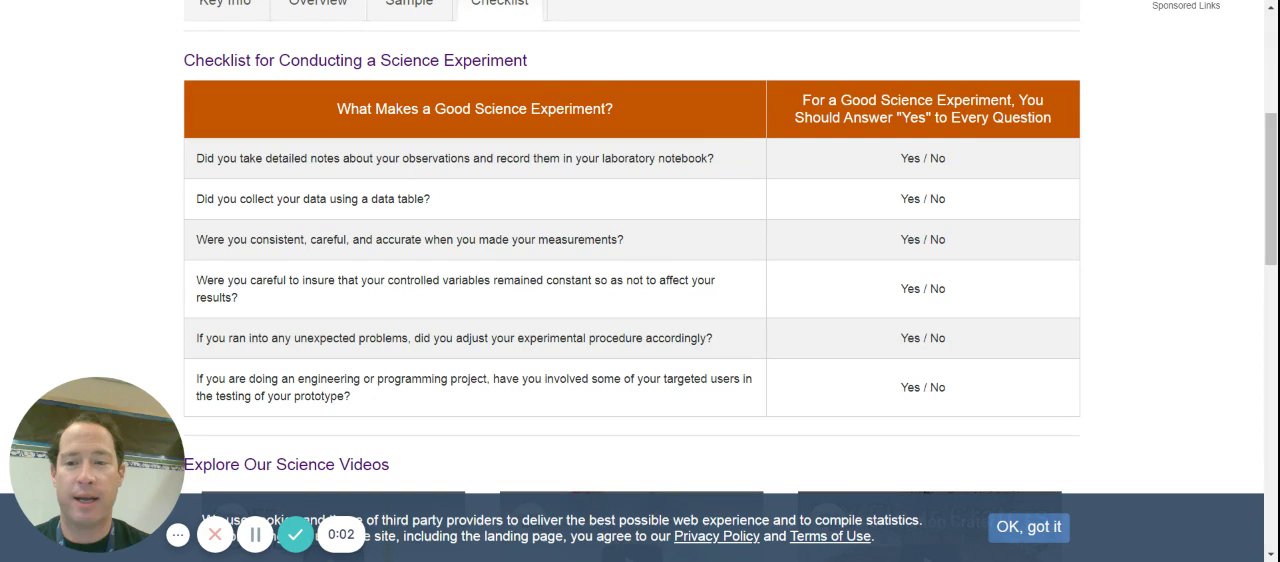The width and height of the screenshot is (1280, 562).
Task: Open the Terms of Use link
Action: 830,536
